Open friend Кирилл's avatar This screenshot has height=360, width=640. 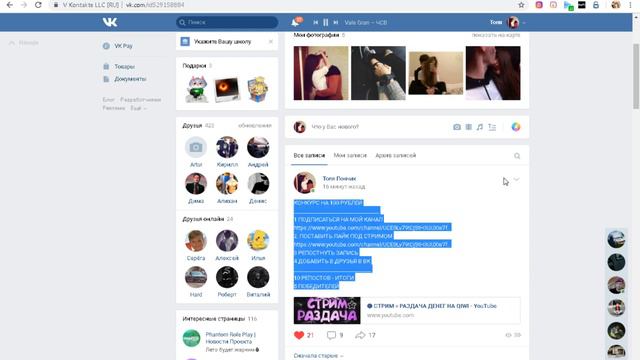(x=227, y=147)
